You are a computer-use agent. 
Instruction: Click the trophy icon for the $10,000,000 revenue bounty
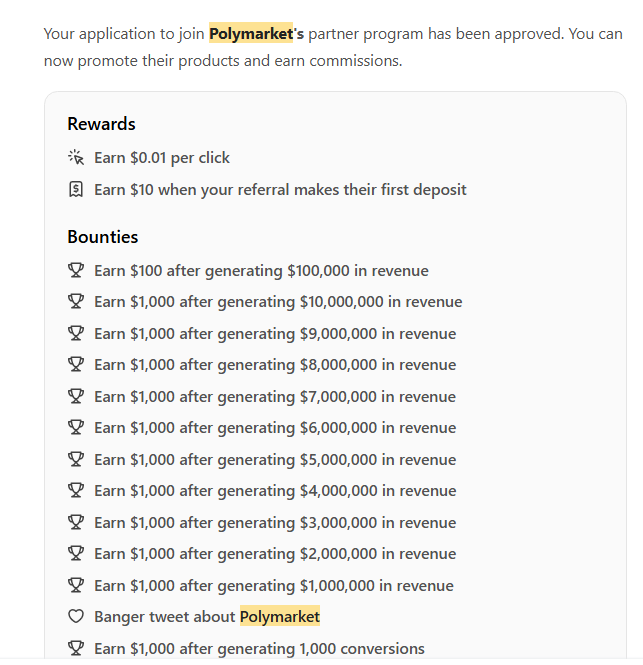(x=76, y=302)
